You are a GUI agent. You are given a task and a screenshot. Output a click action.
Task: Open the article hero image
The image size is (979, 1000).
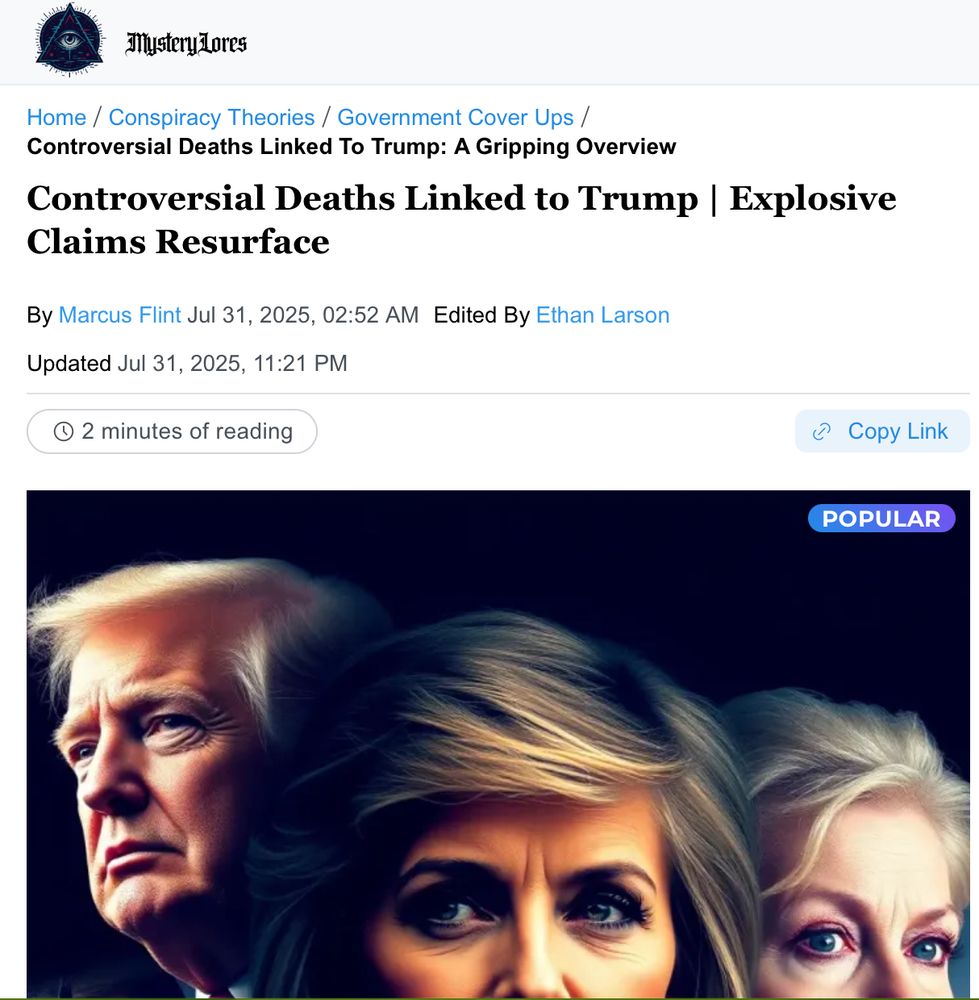point(498,744)
